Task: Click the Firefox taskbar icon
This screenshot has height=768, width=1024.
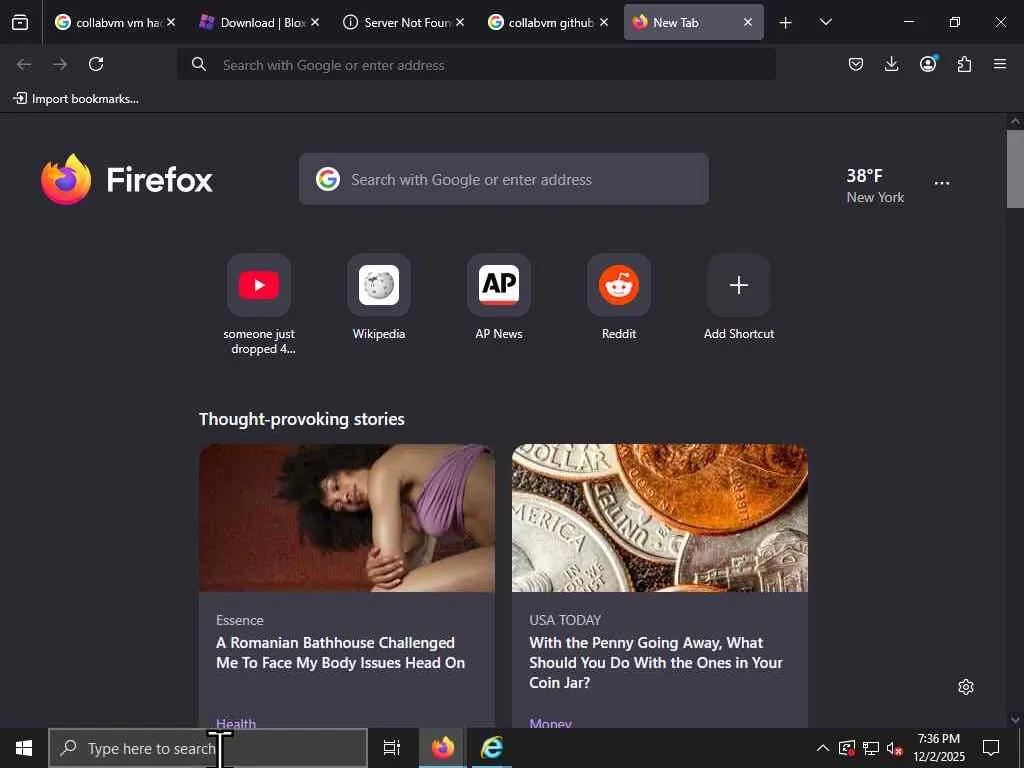Action: 442,748
